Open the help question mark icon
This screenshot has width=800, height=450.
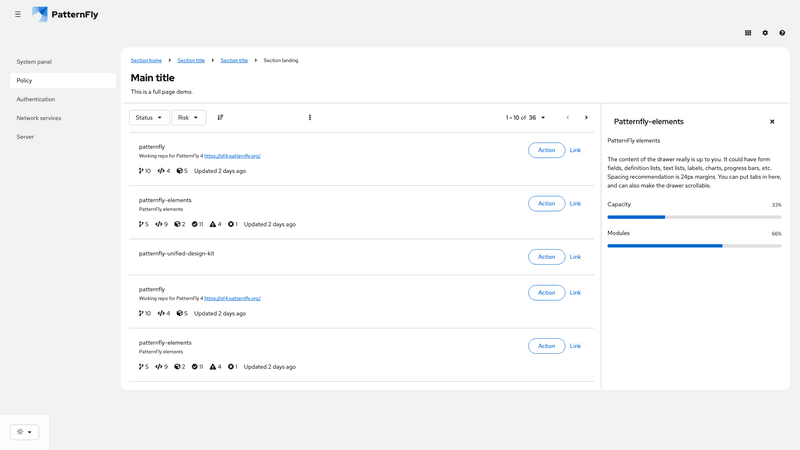tap(782, 33)
